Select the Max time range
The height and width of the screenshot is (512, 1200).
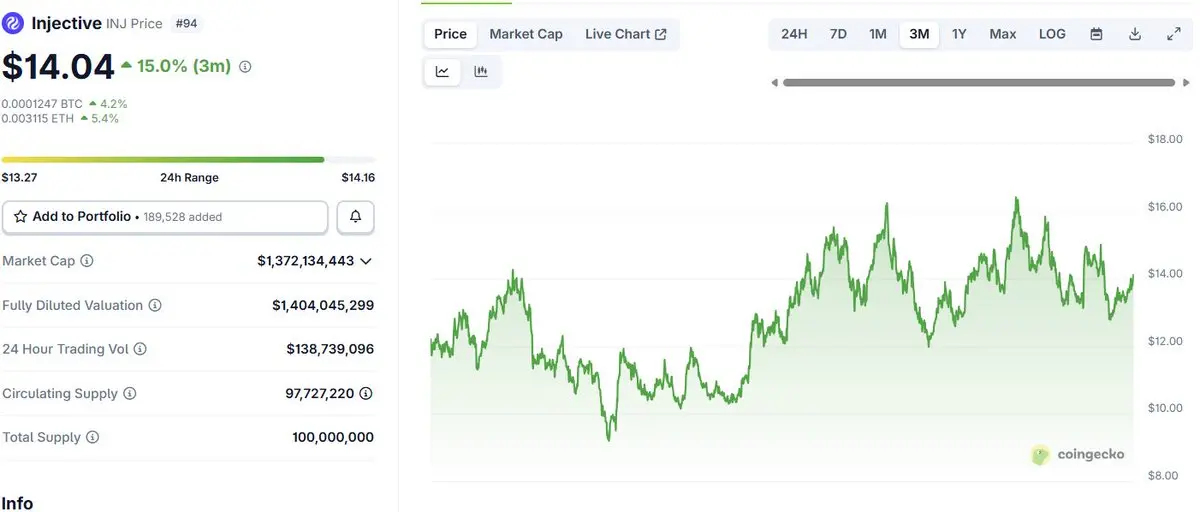pyautogui.click(x=1003, y=34)
